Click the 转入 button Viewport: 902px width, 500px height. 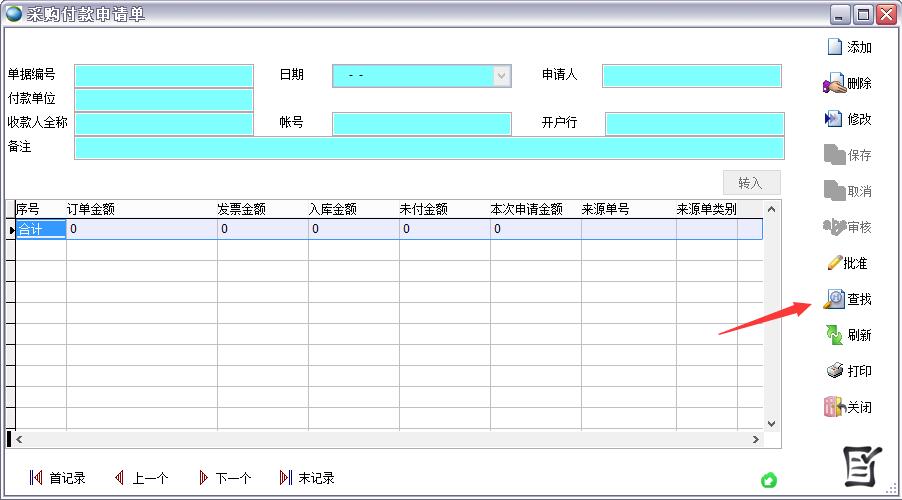tap(750, 183)
